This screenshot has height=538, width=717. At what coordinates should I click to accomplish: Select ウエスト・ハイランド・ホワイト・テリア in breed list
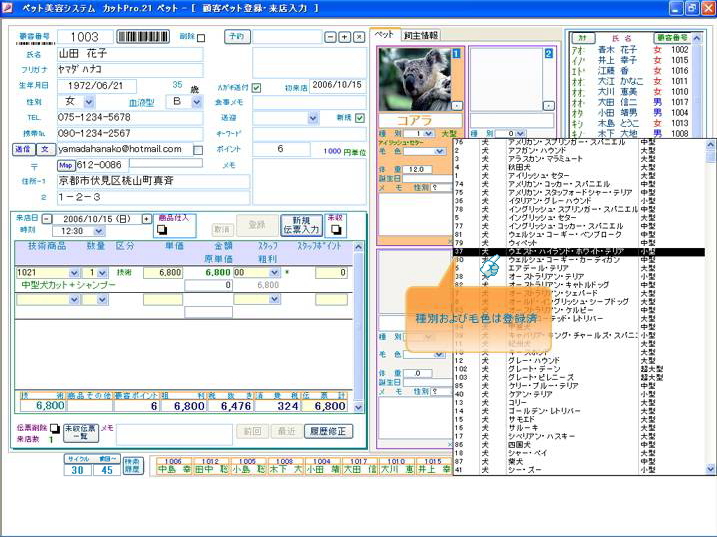(x=578, y=251)
